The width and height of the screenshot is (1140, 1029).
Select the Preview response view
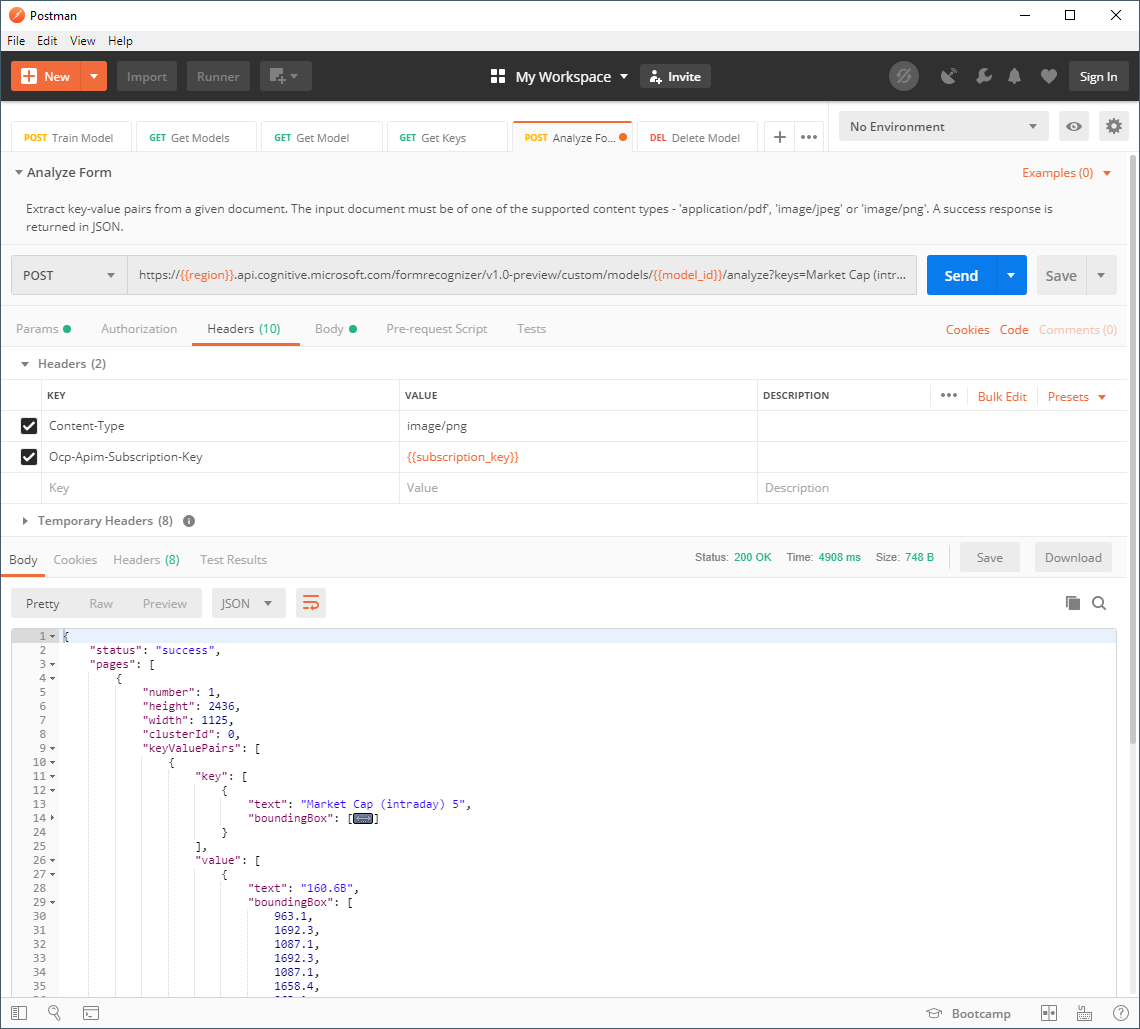pyautogui.click(x=165, y=604)
